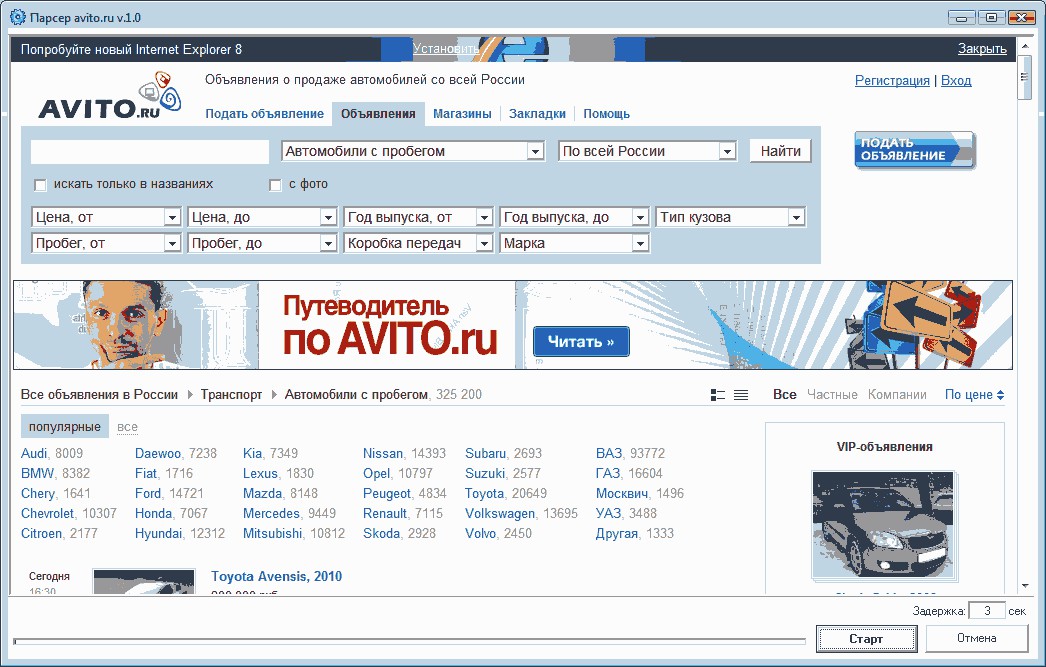Click 'Все объявления в России' breadcrumb
1046x667 pixels.
[99, 395]
